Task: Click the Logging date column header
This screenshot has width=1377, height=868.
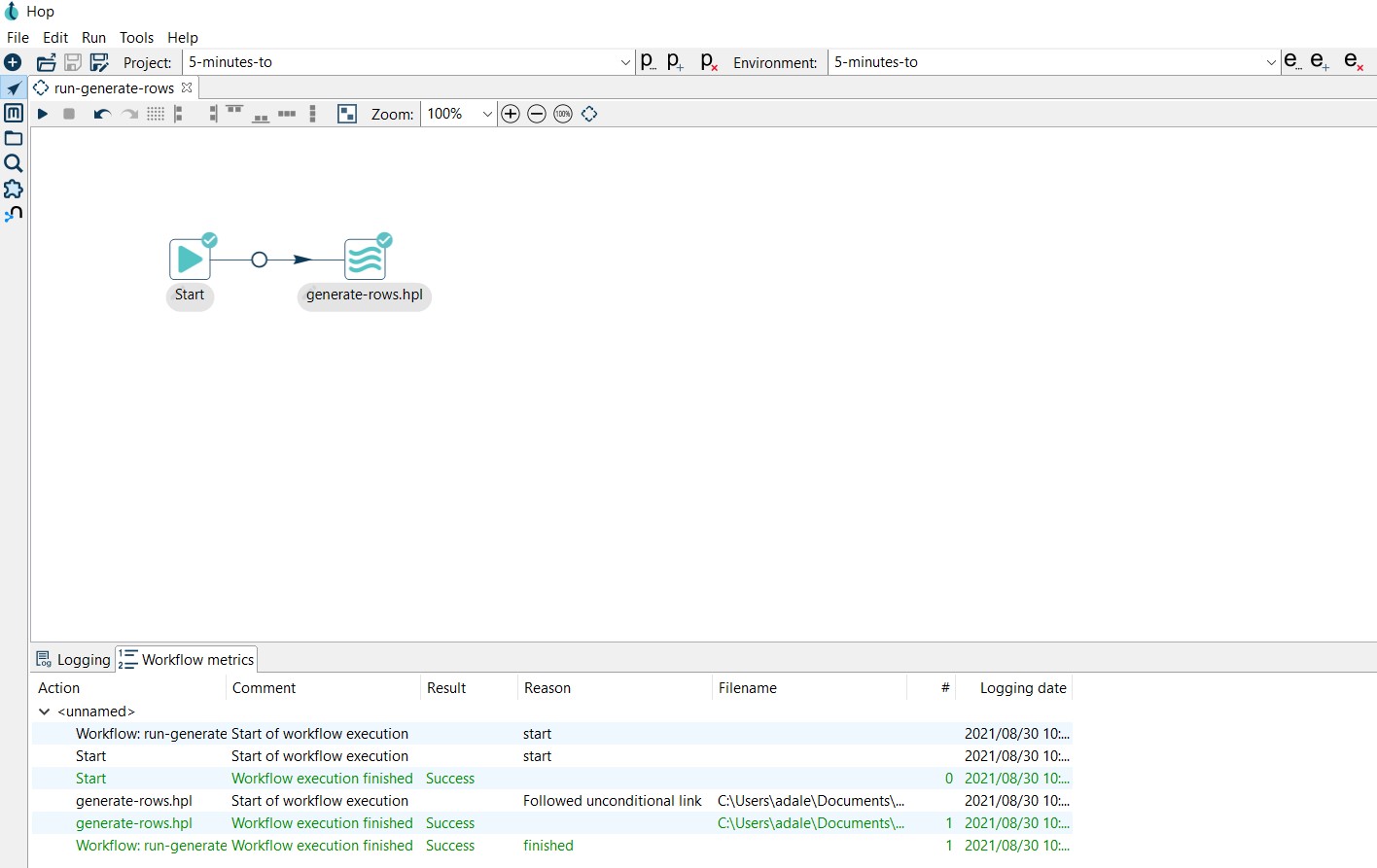Action: (1022, 687)
